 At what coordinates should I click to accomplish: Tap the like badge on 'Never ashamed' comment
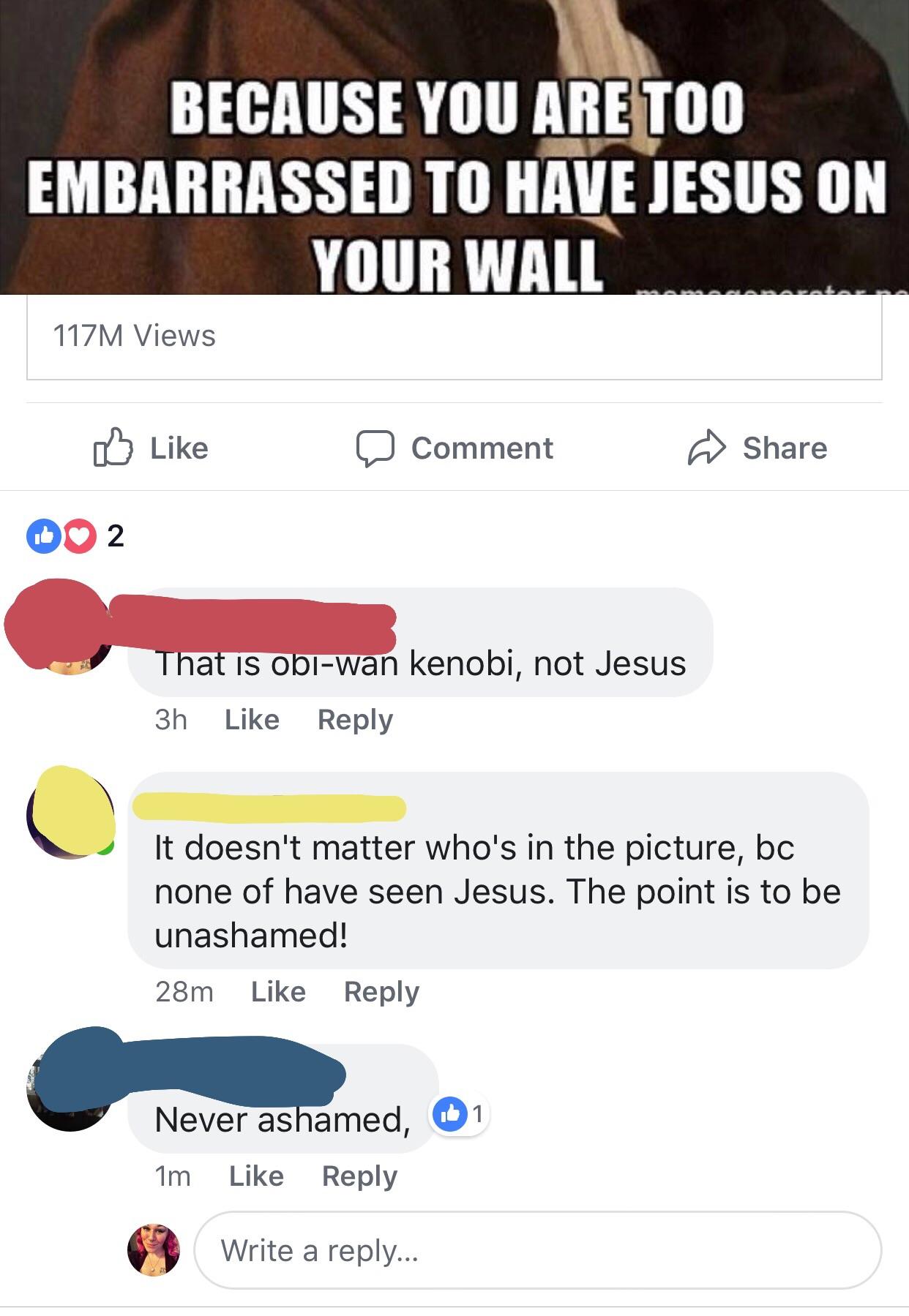pos(460,1114)
